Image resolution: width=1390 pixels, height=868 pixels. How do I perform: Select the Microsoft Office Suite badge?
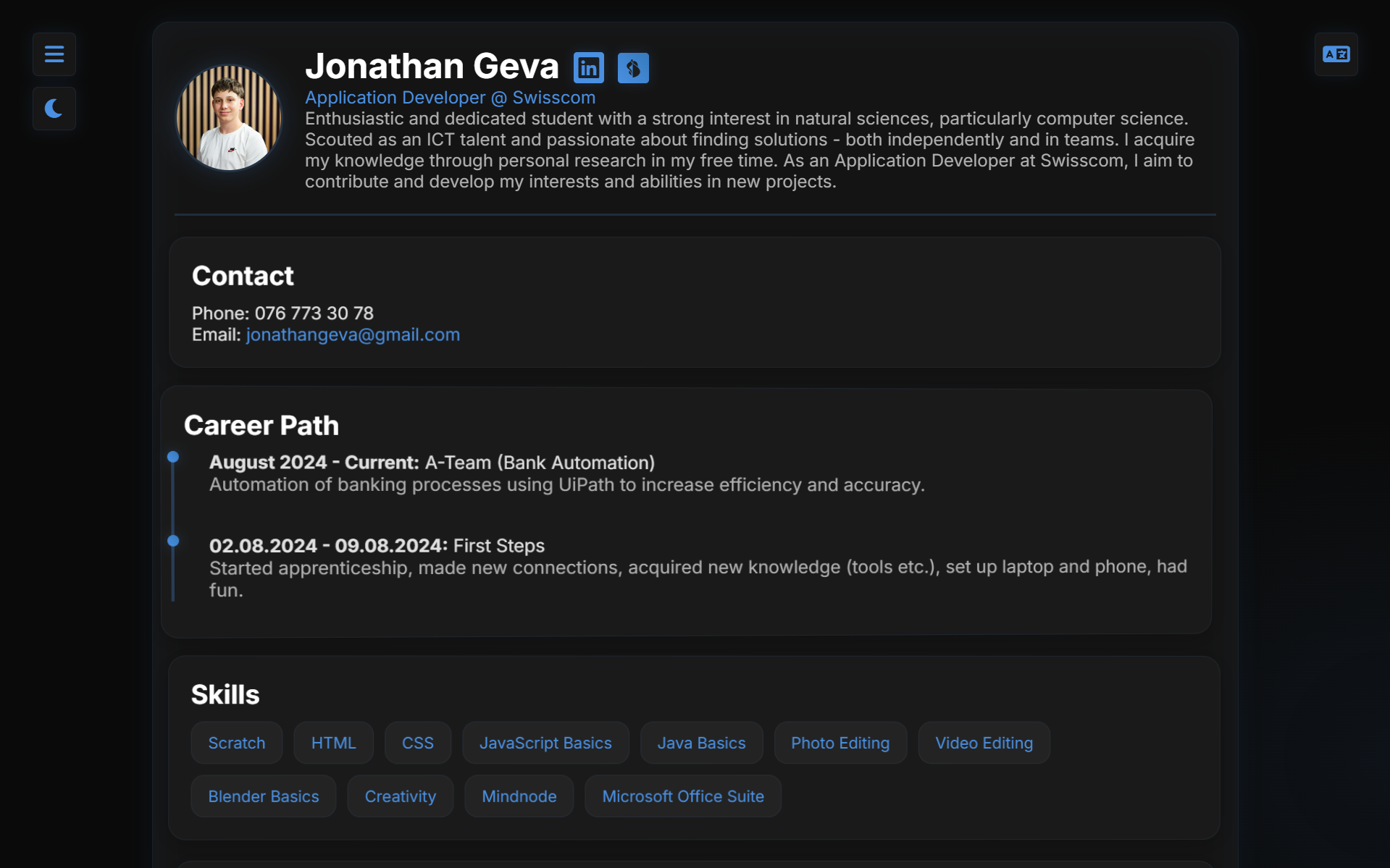click(682, 796)
